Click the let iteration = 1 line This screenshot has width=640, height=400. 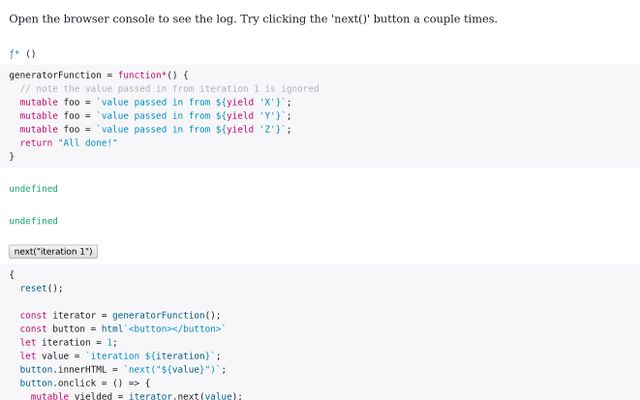(x=69, y=342)
